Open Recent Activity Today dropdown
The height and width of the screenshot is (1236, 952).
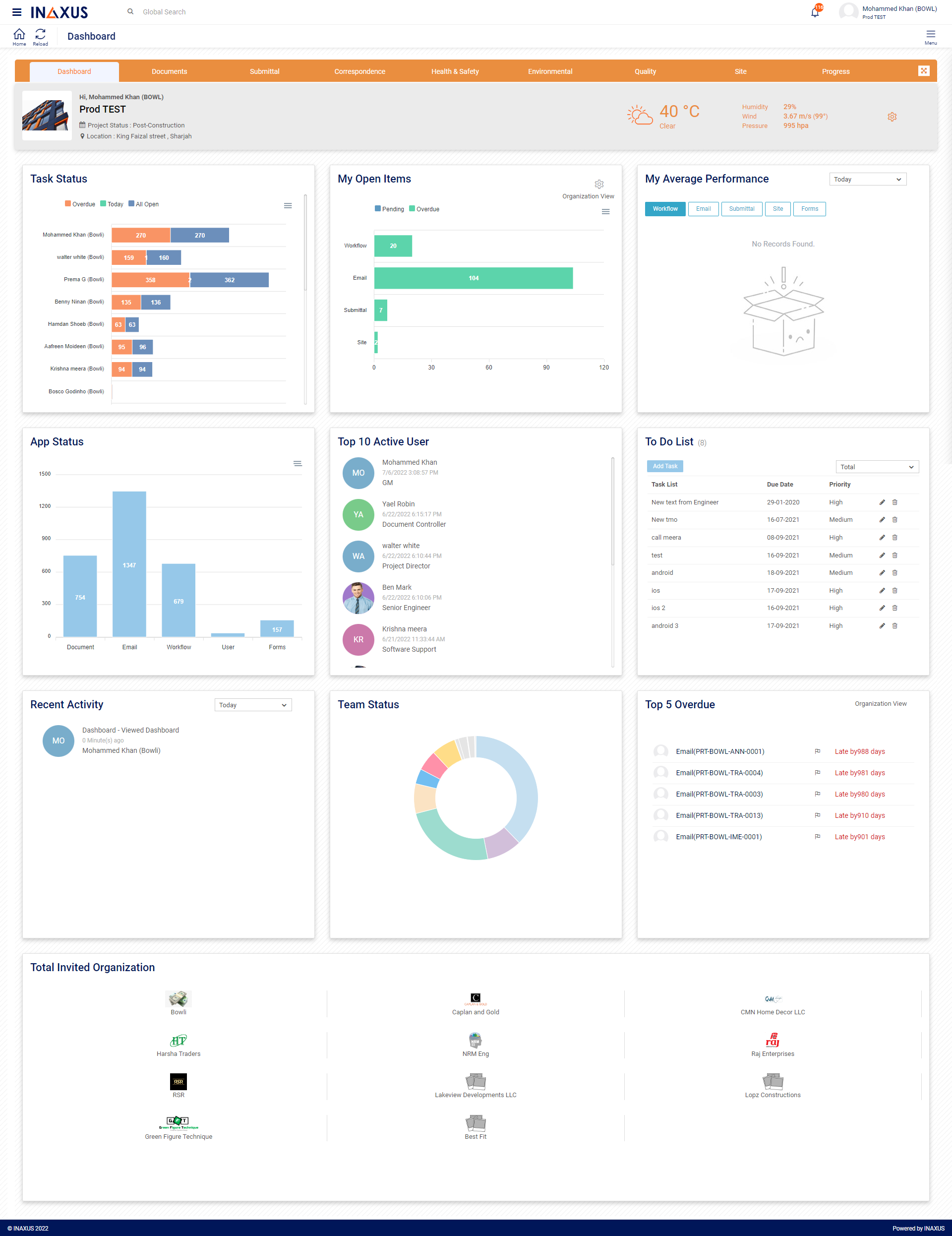253,705
